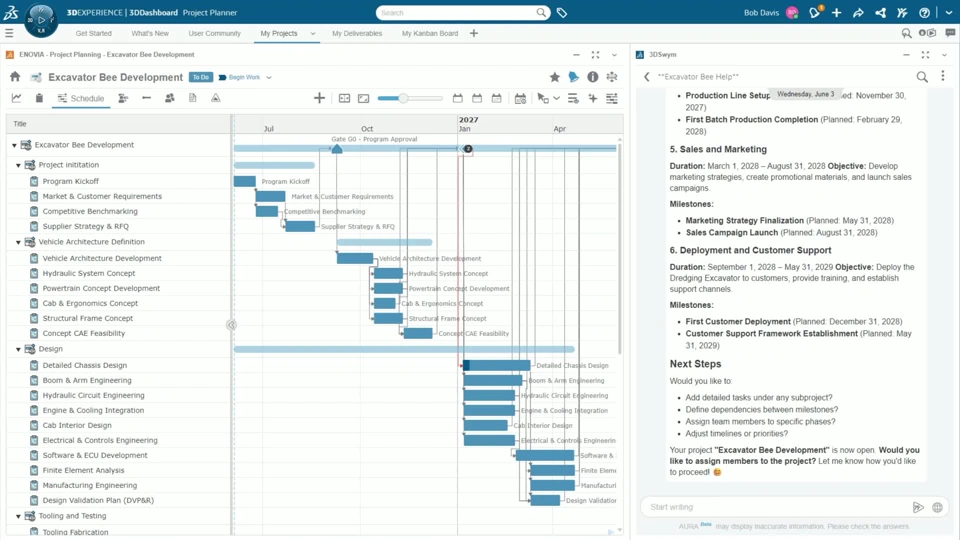
Task: Add a new dashboard tab
Action: tap(473, 33)
